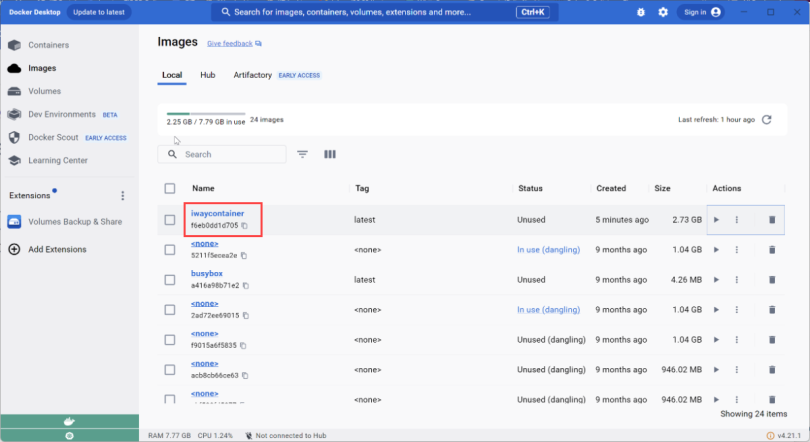Image resolution: width=810 pixels, height=442 pixels.
Task: Click the column view icon
Action: pyautogui.click(x=330, y=155)
